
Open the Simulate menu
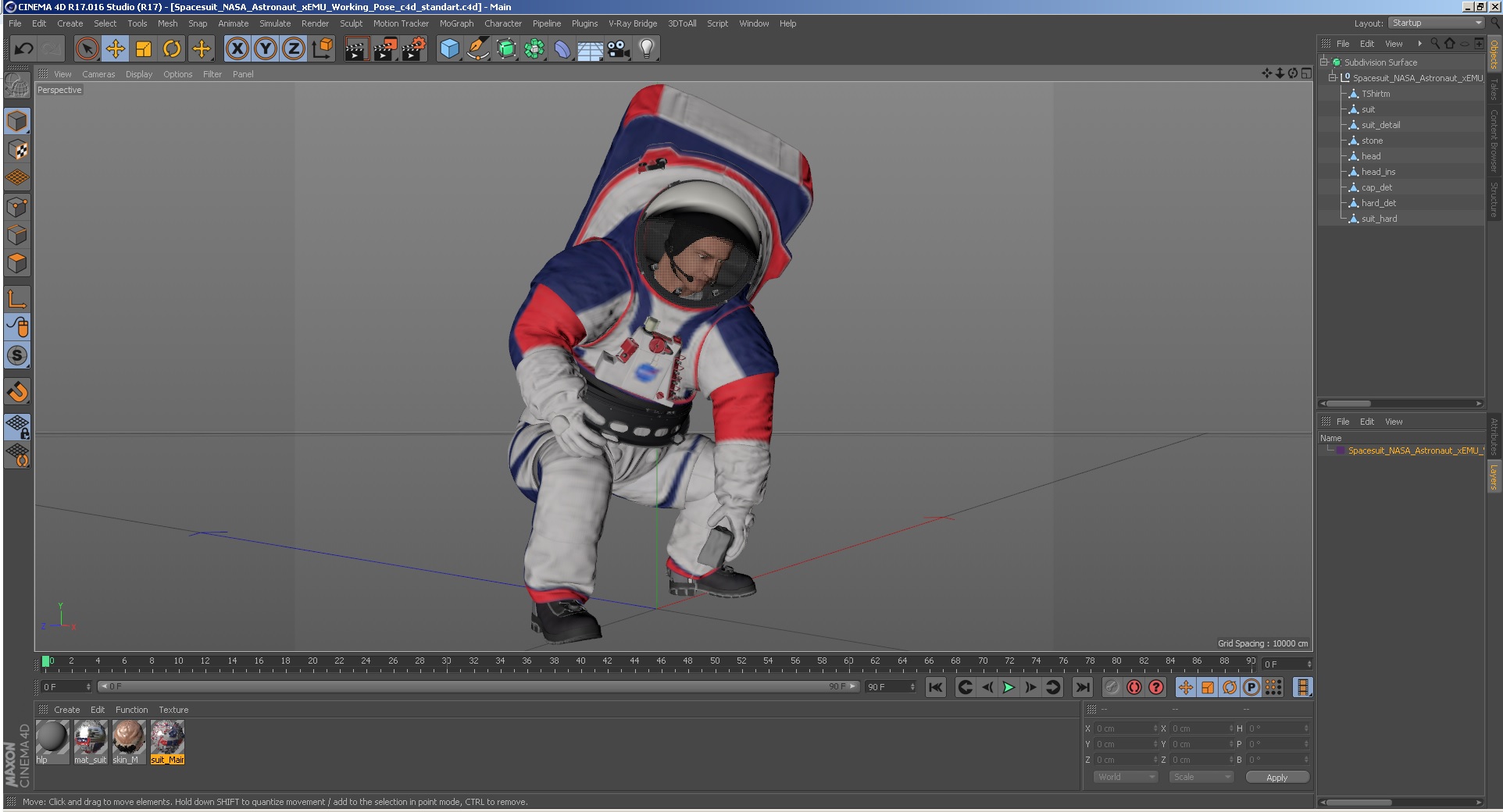275,23
